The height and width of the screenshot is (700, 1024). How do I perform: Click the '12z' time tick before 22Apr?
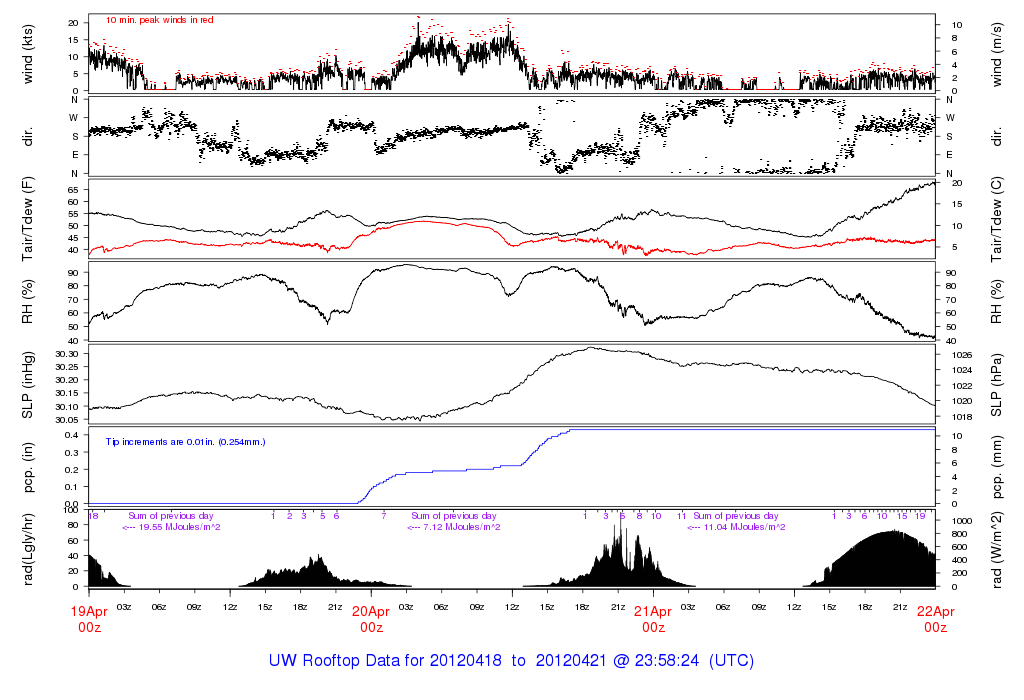(x=794, y=607)
